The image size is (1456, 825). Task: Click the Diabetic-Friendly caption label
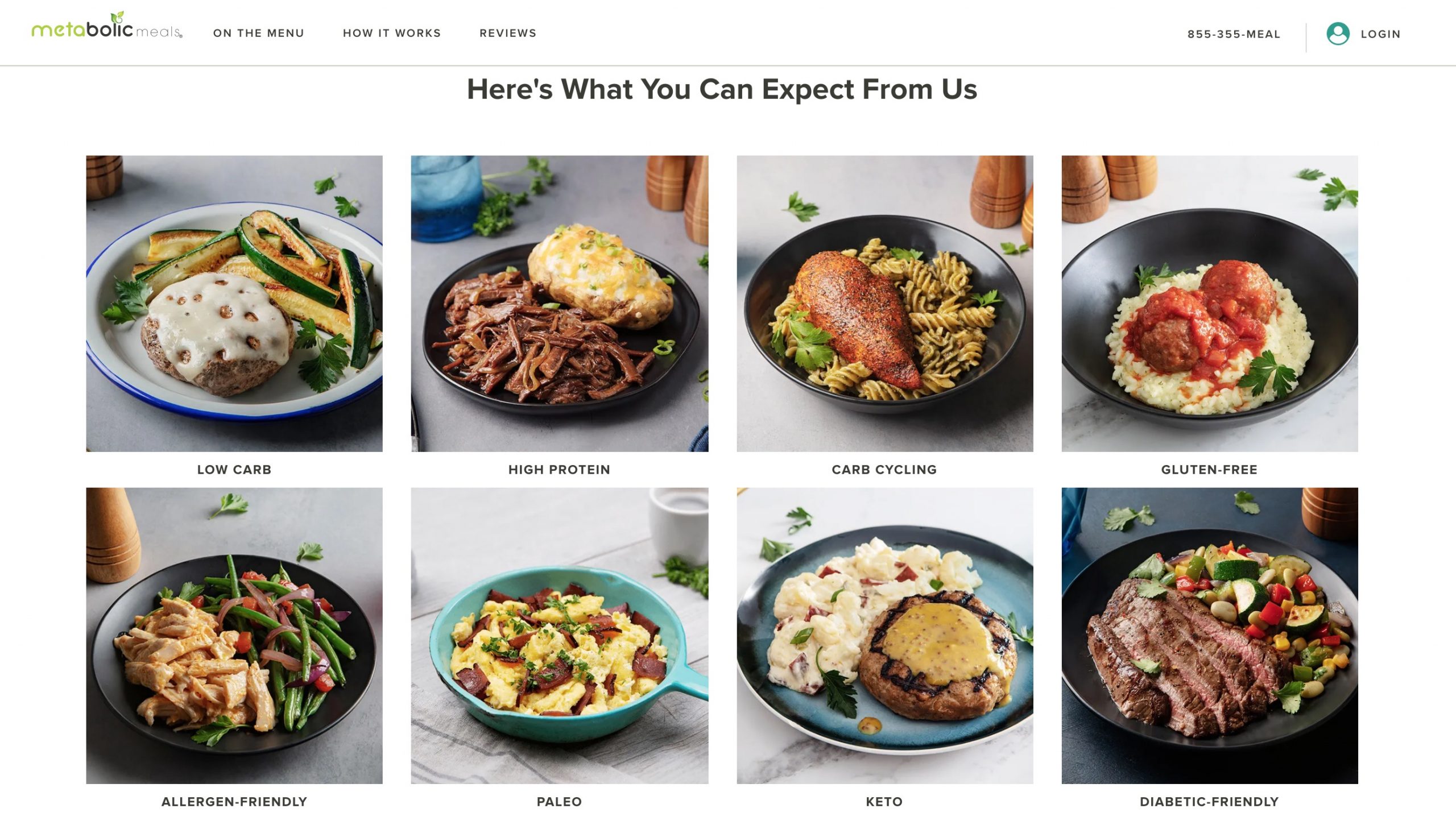click(1209, 802)
